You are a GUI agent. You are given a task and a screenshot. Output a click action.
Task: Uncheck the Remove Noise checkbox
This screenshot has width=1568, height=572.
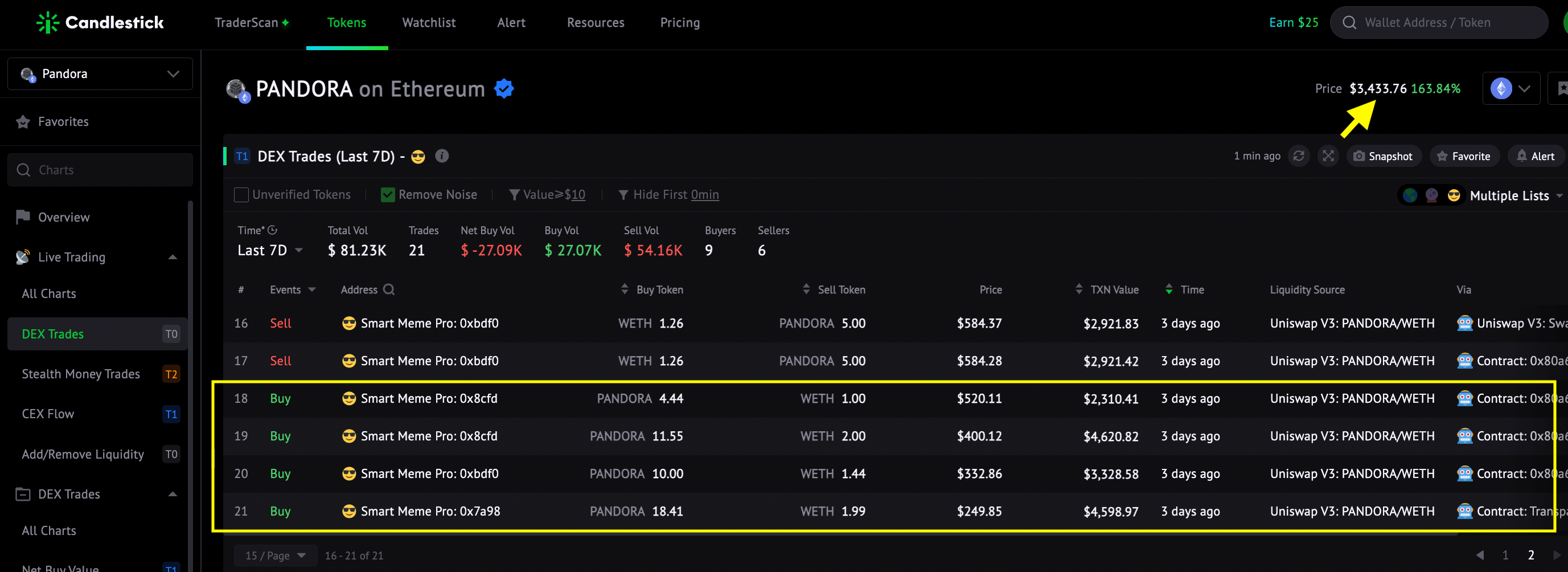coord(387,194)
